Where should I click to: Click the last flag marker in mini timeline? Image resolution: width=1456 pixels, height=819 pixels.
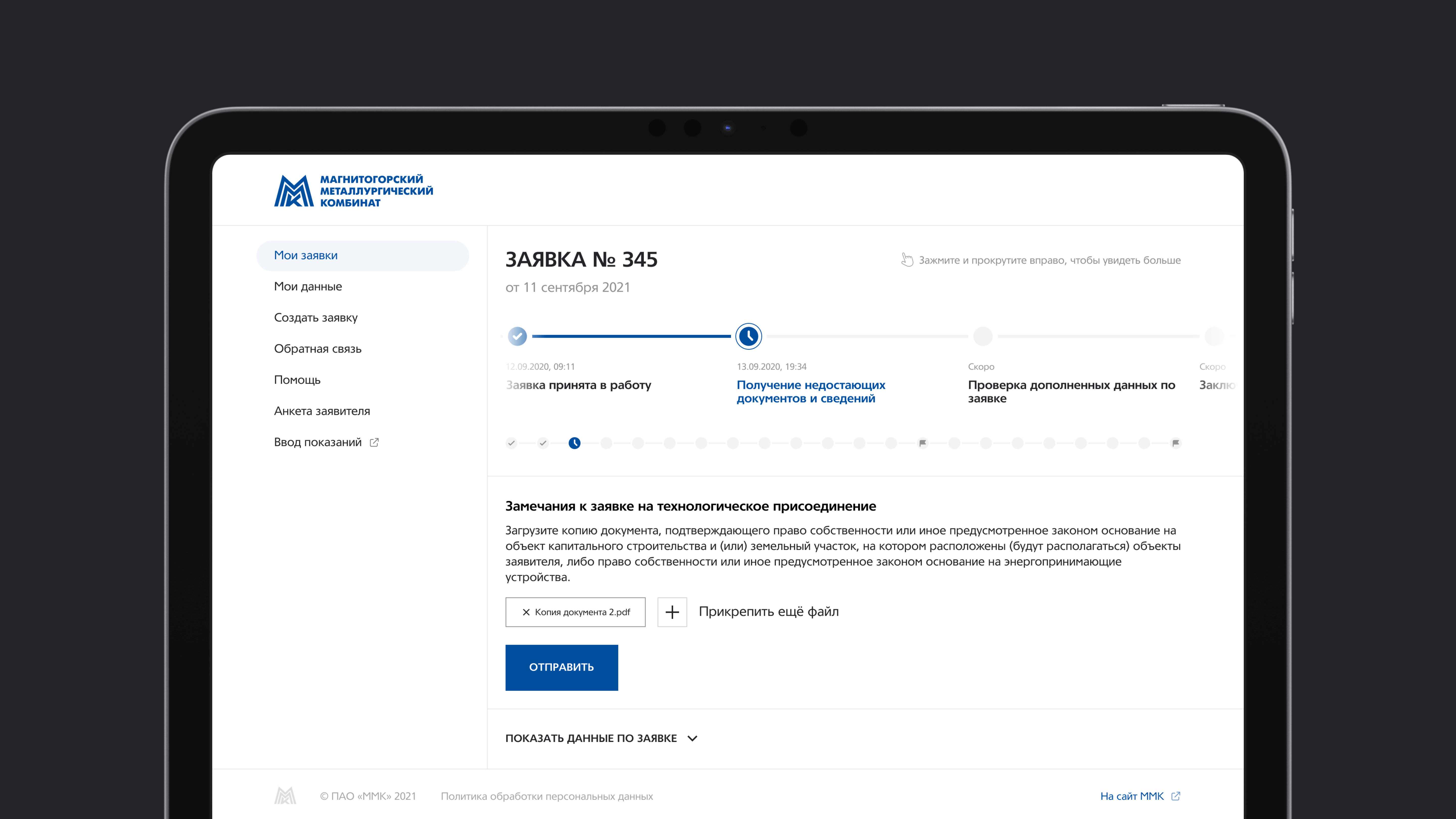coord(1176,443)
